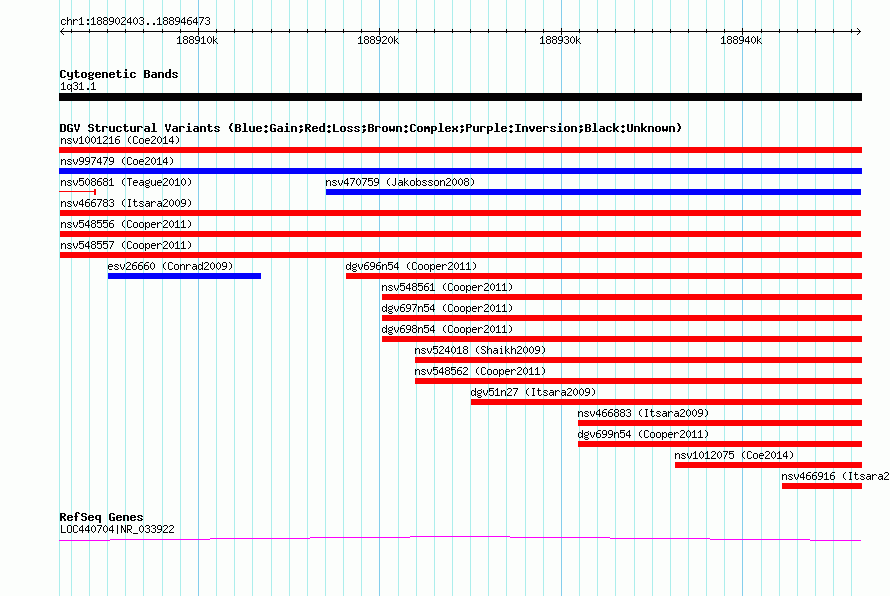This screenshot has height=596, width=890.
Task: Select the nsv466783 (Itsara2009) label
Action: tap(126, 203)
